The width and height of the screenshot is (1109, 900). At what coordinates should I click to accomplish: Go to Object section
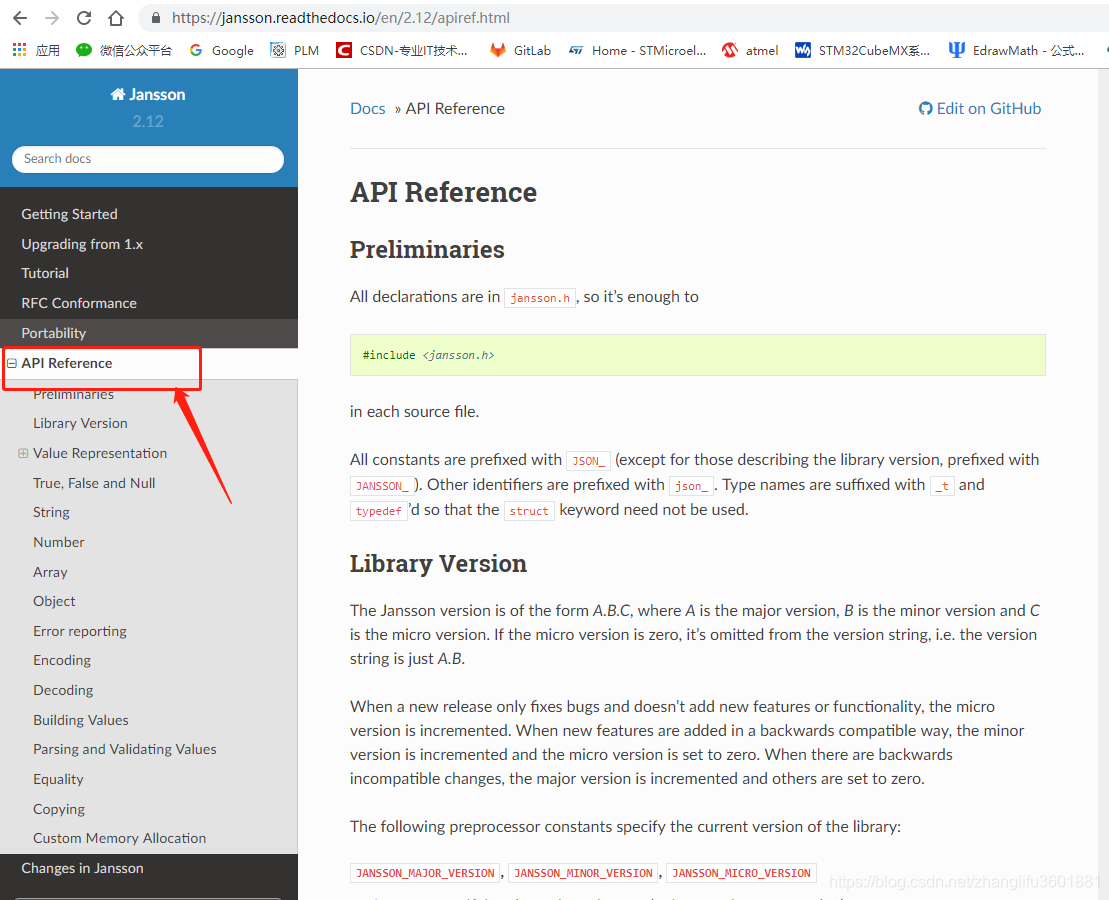(54, 601)
